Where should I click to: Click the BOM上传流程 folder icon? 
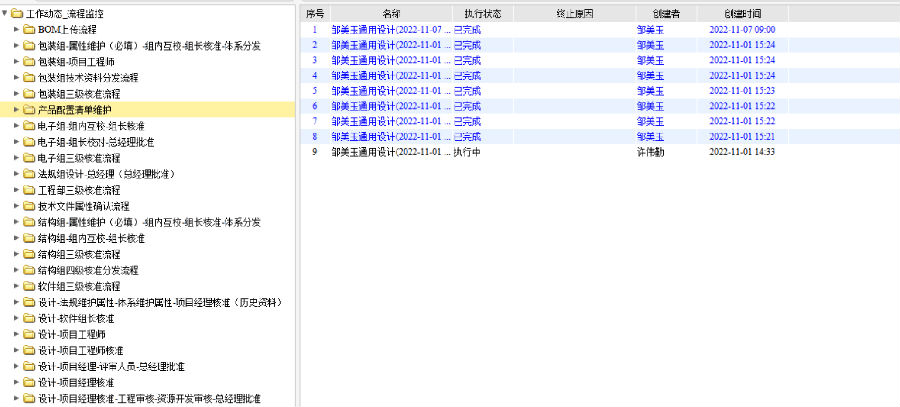pyautogui.click(x=30, y=30)
